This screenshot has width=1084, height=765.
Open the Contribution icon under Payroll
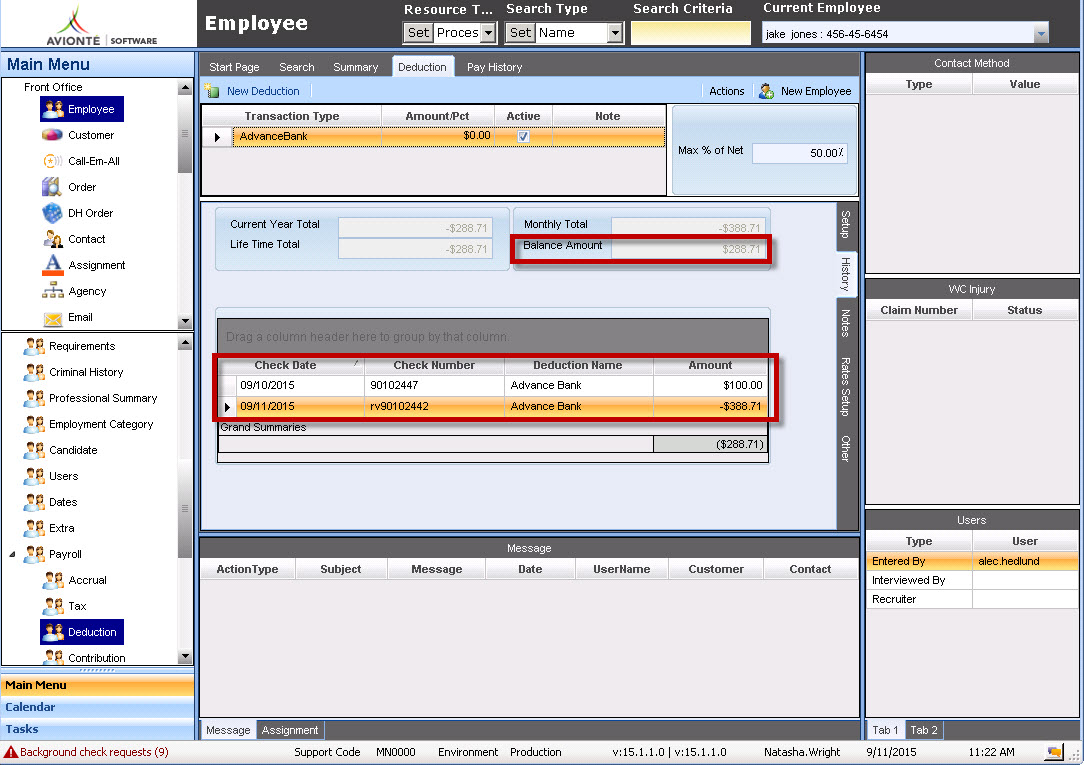53,657
